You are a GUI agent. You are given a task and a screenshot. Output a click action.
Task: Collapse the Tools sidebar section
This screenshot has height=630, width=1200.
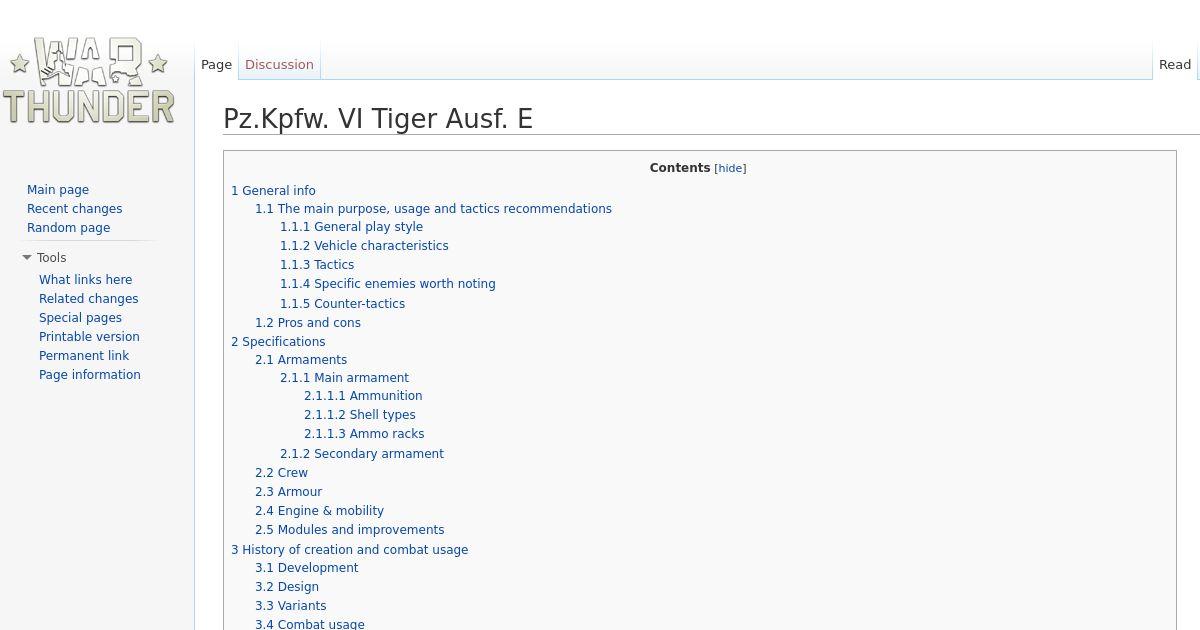pos(44,258)
